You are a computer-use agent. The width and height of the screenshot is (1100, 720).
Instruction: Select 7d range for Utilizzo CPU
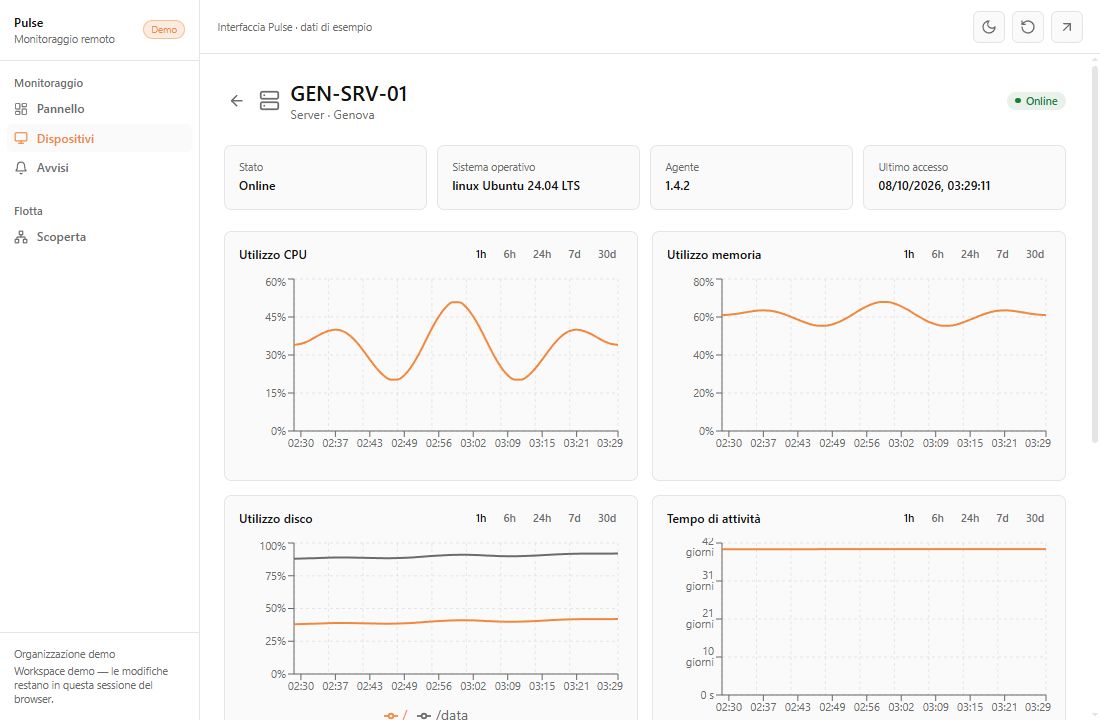(574, 254)
